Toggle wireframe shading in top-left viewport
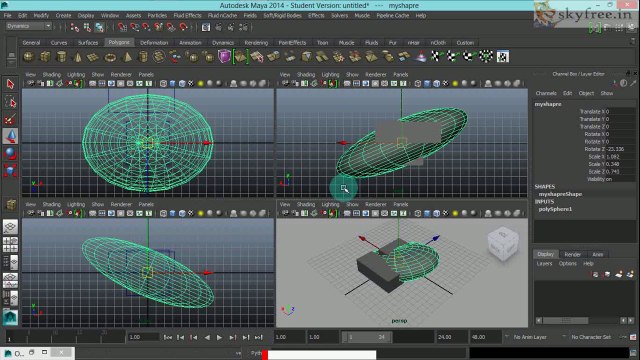Viewport: 640px width, 360px height. [x=163, y=84]
